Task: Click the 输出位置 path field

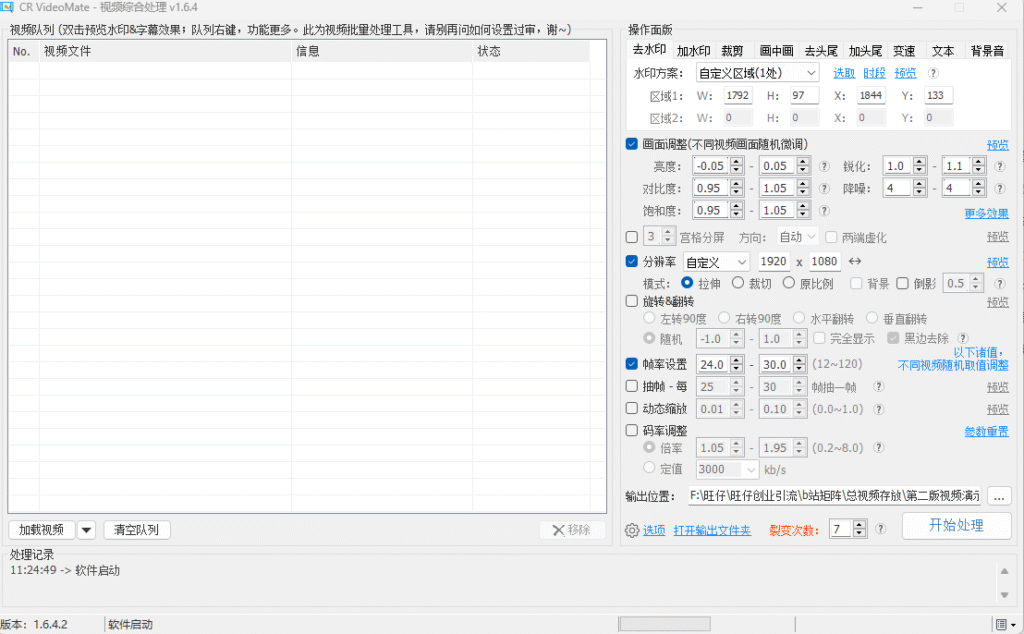Action: (835, 495)
